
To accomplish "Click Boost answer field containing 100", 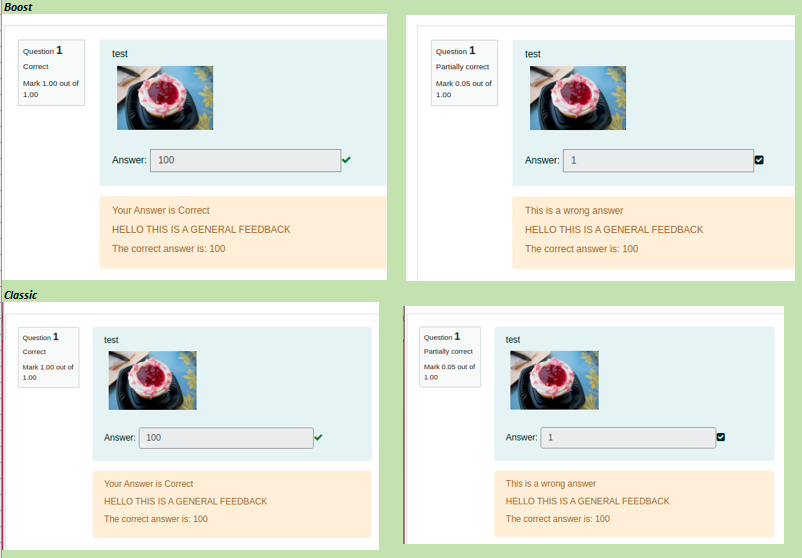I will pyautogui.click(x=246, y=160).
